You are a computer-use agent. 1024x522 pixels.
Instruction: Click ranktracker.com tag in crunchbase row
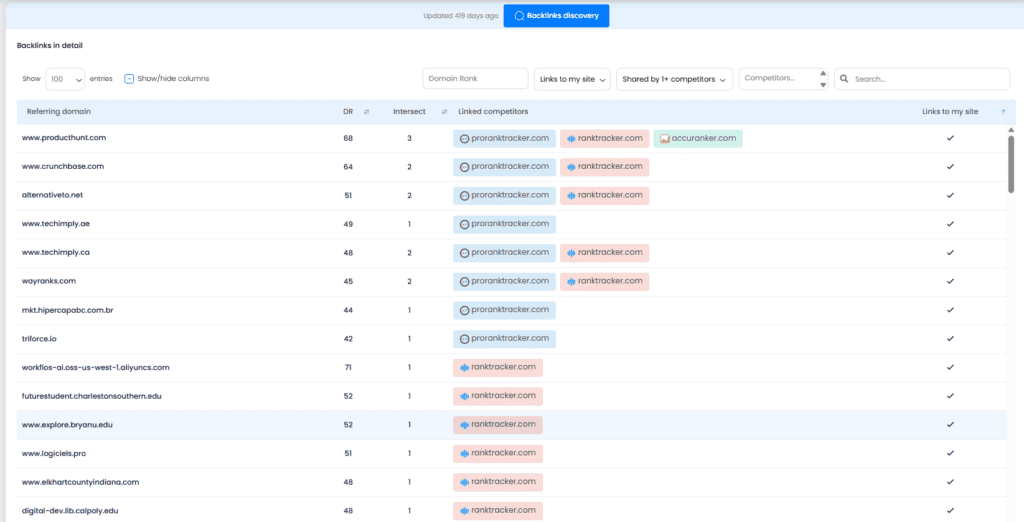tap(604, 167)
